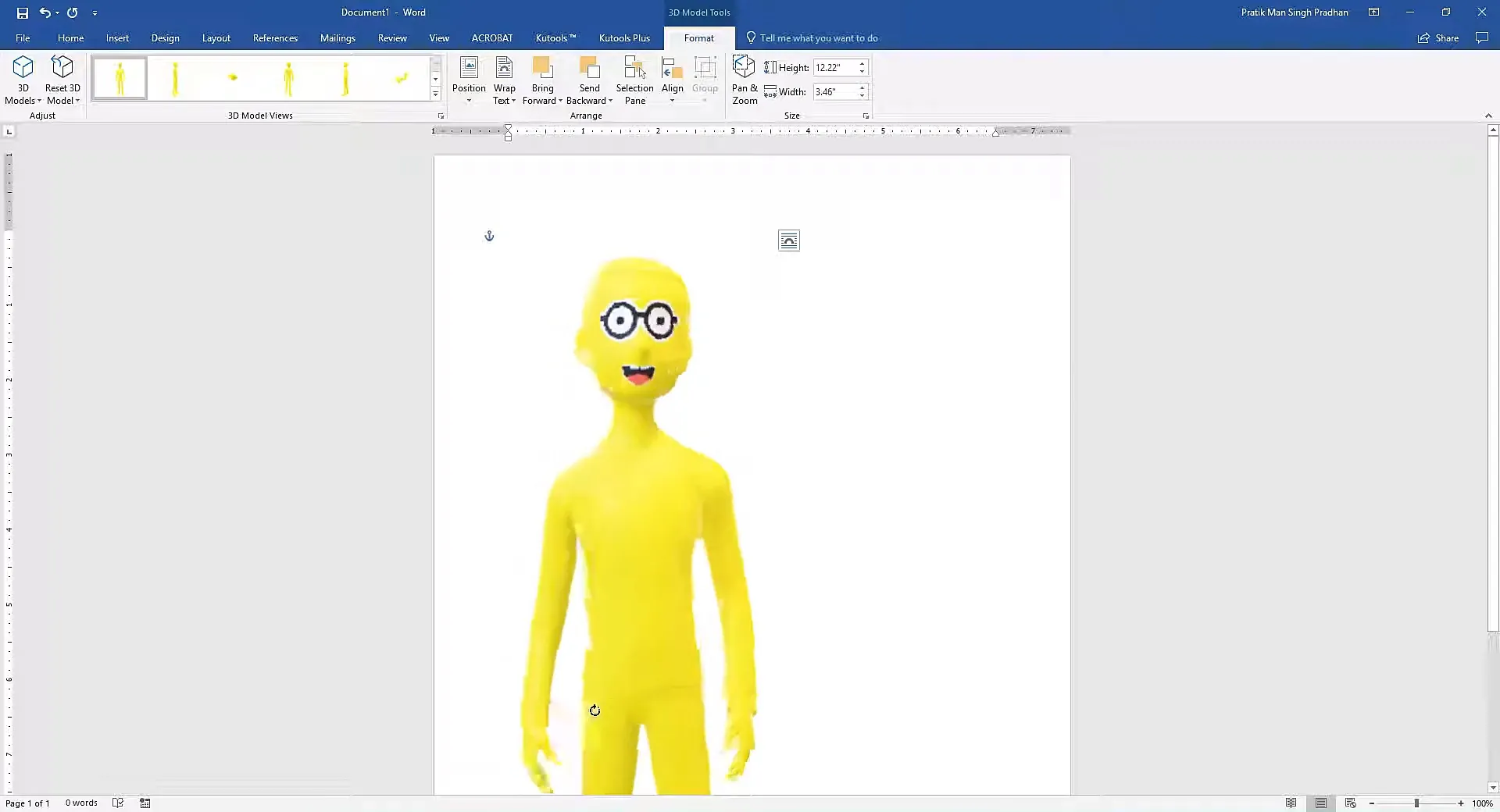The width and height of the screenshot is (1500, 812).
Task: Select the third 3D model view thumbnail
Action: click(233, 78)
